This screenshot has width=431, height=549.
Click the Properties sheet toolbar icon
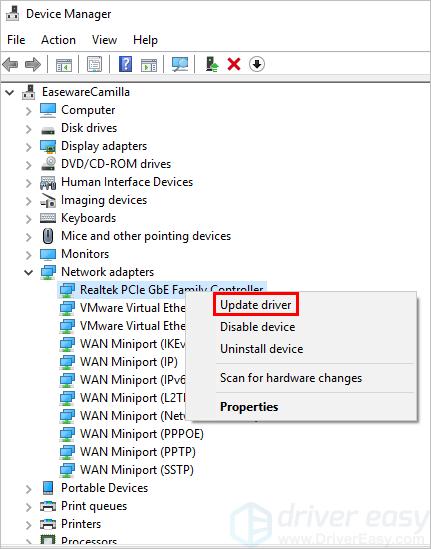(x=95, y=64)
